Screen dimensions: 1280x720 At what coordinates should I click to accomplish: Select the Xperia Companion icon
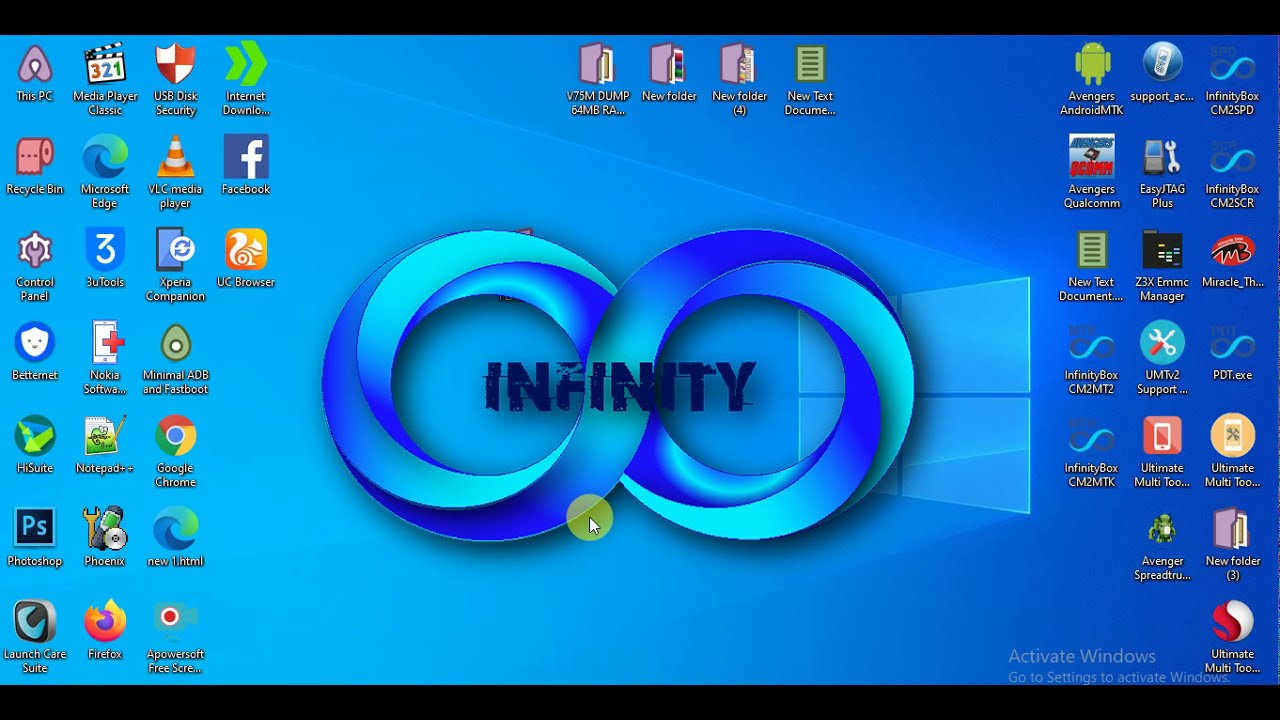[x=175, y=266]
